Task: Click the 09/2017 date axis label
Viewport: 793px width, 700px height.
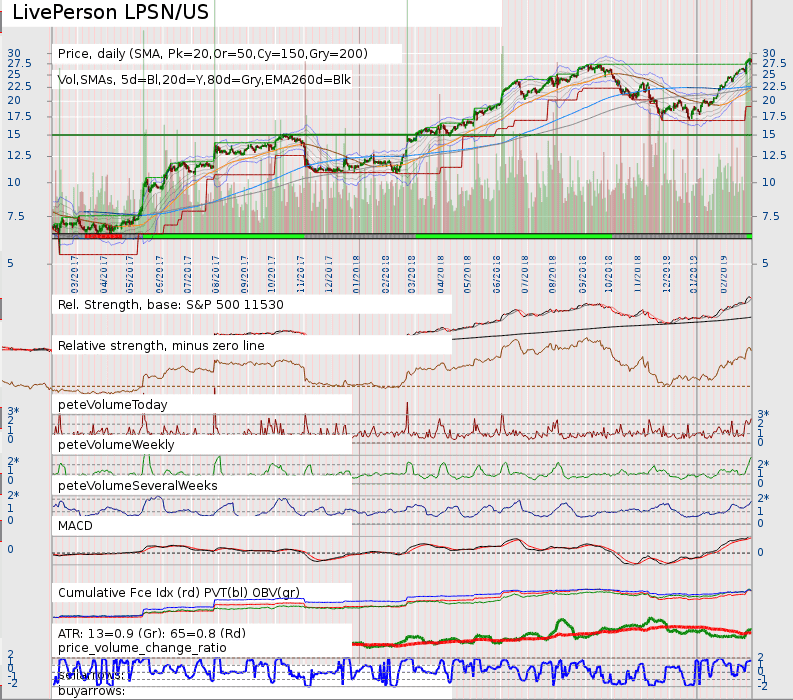Action: pyautogui.click(x=244, y=275)
